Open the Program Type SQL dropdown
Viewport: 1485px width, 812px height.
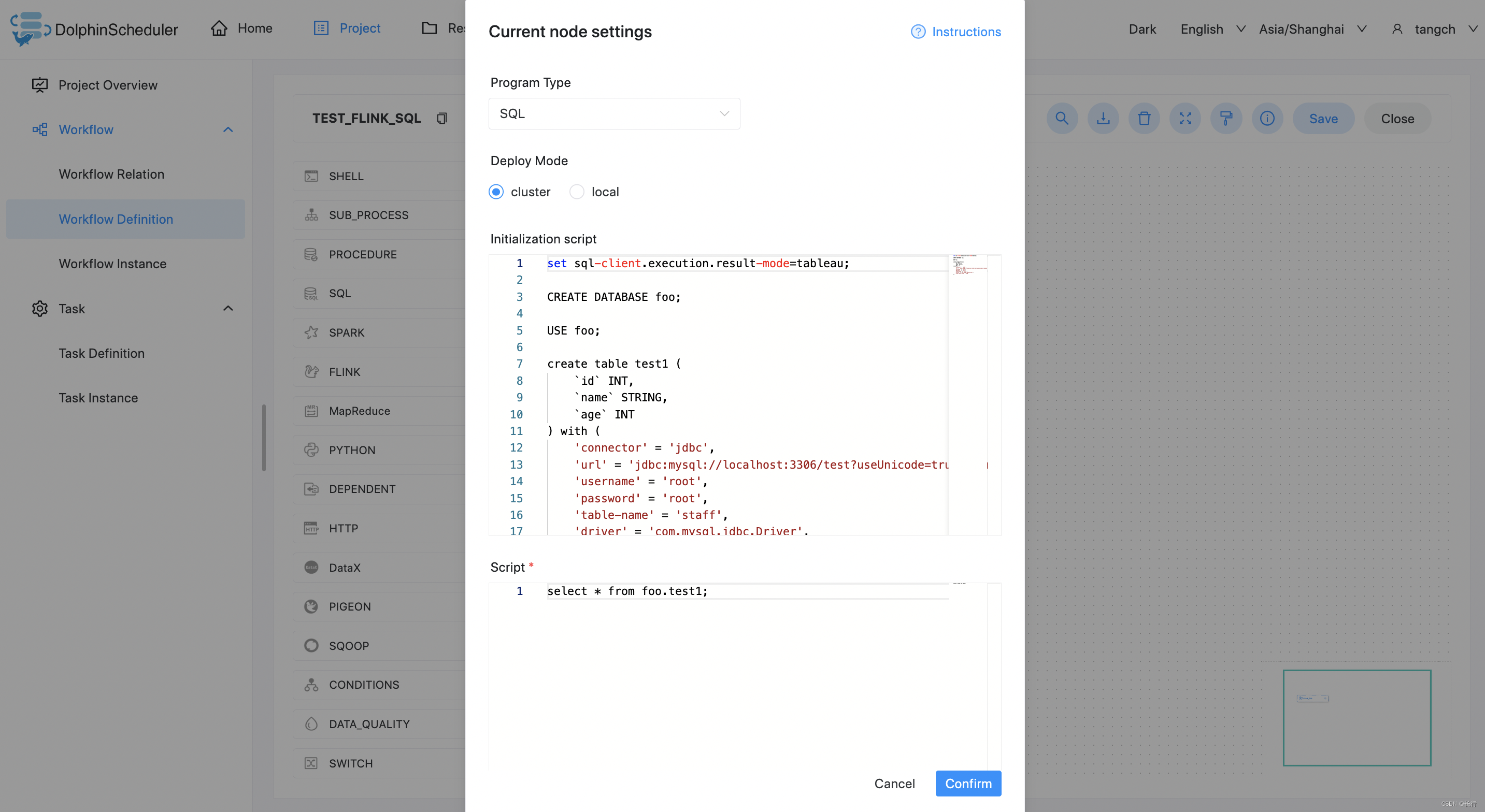[614, 113]
